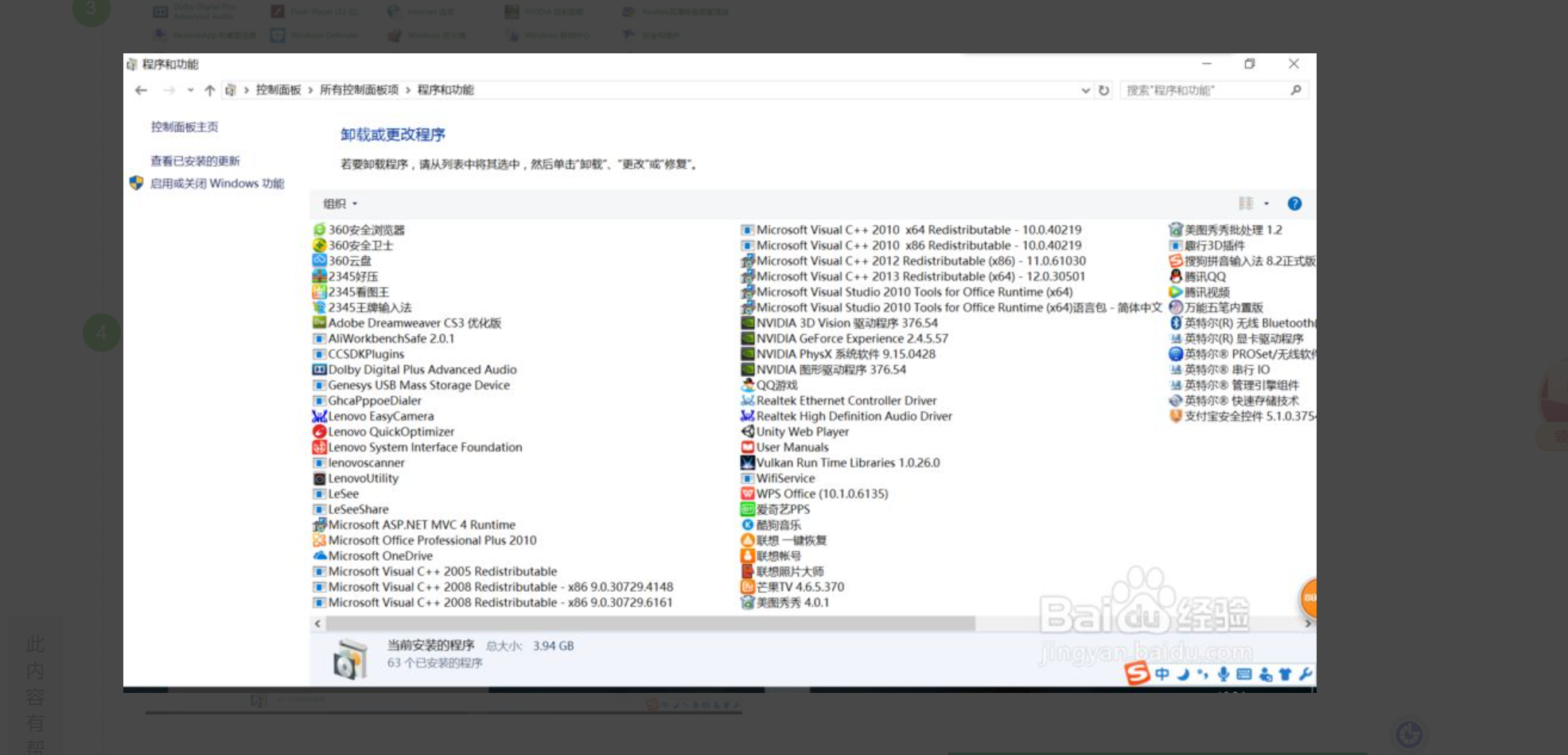Select the AliWorkbenchSafe 2.0.1 entry
The image size is (1568, 755).
383,338
